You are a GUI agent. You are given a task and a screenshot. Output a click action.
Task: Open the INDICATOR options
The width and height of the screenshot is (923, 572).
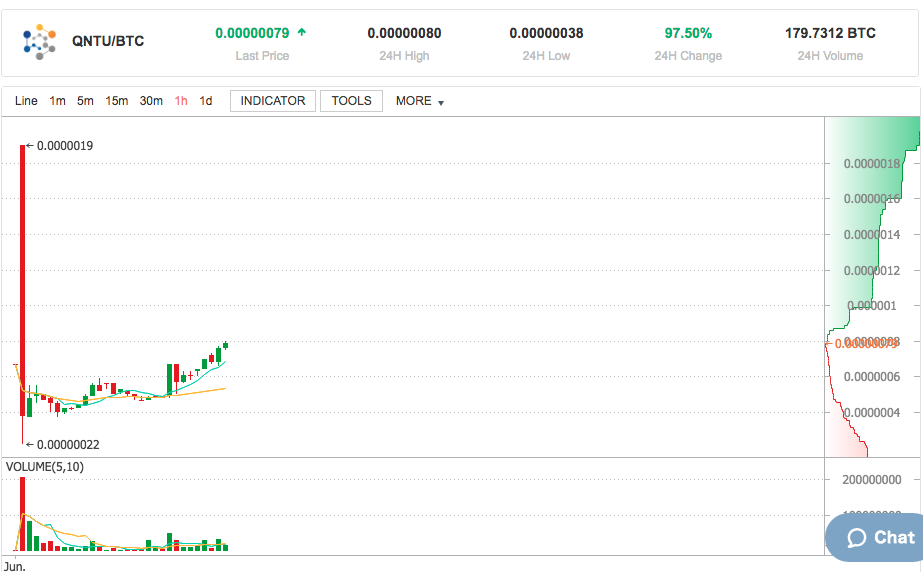273,101
